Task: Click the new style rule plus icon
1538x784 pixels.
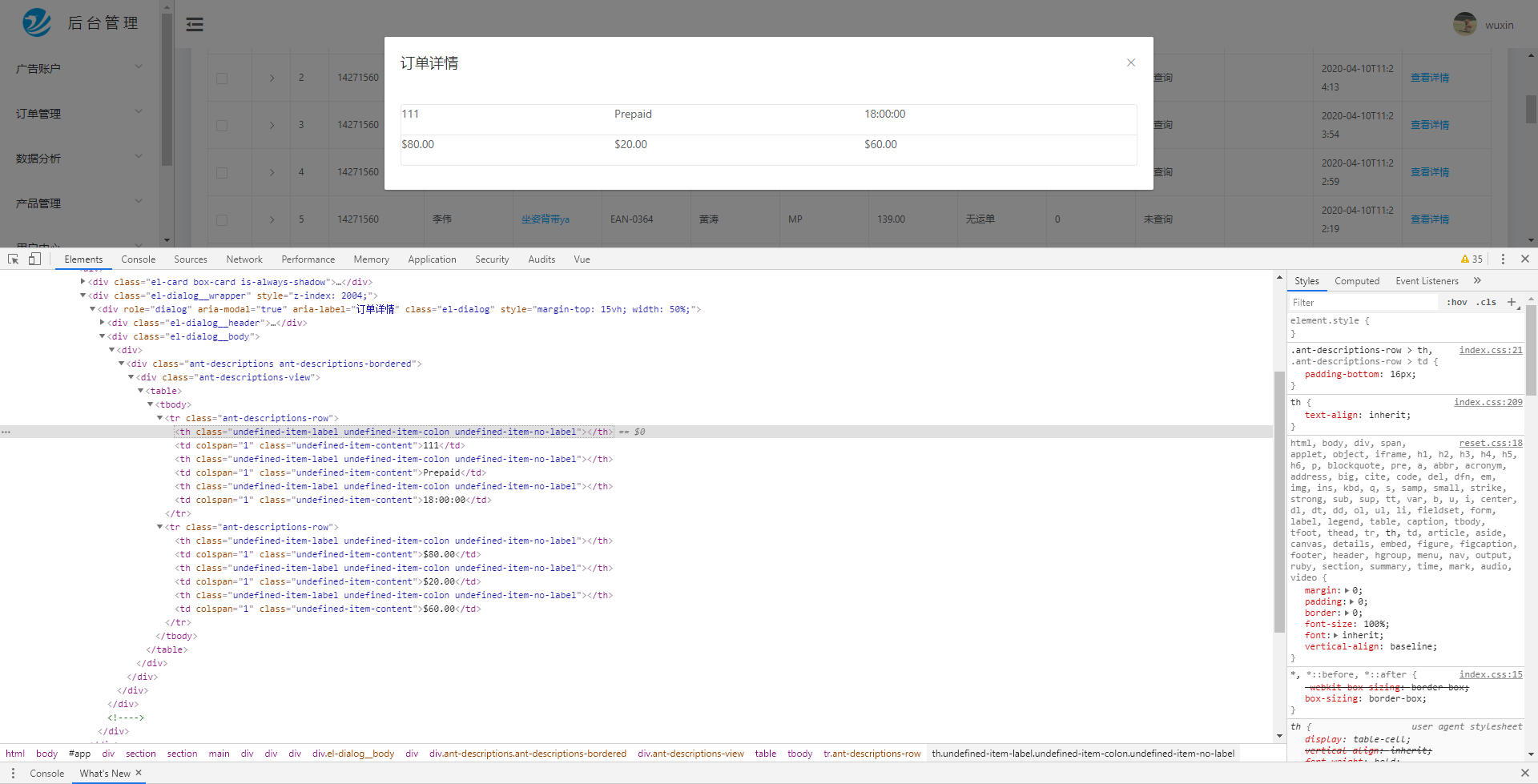Action: tap(1512, 302)
